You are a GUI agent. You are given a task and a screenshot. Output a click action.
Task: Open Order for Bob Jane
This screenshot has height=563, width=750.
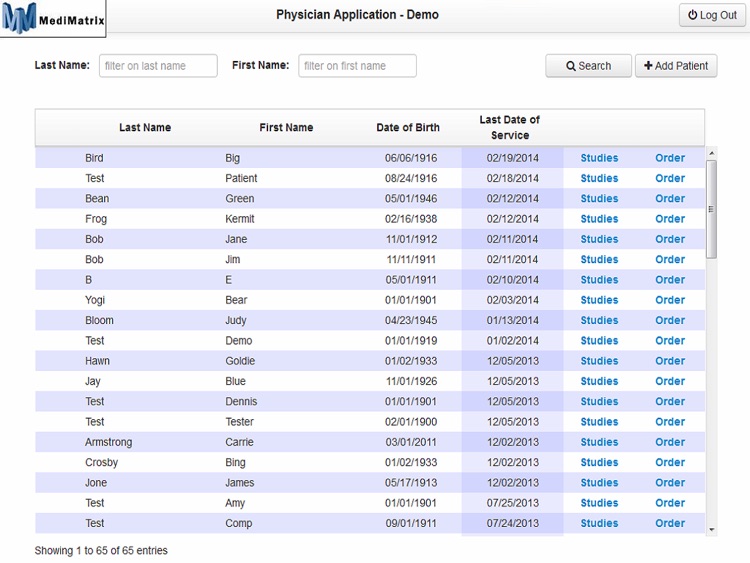[x=670, y=239]
